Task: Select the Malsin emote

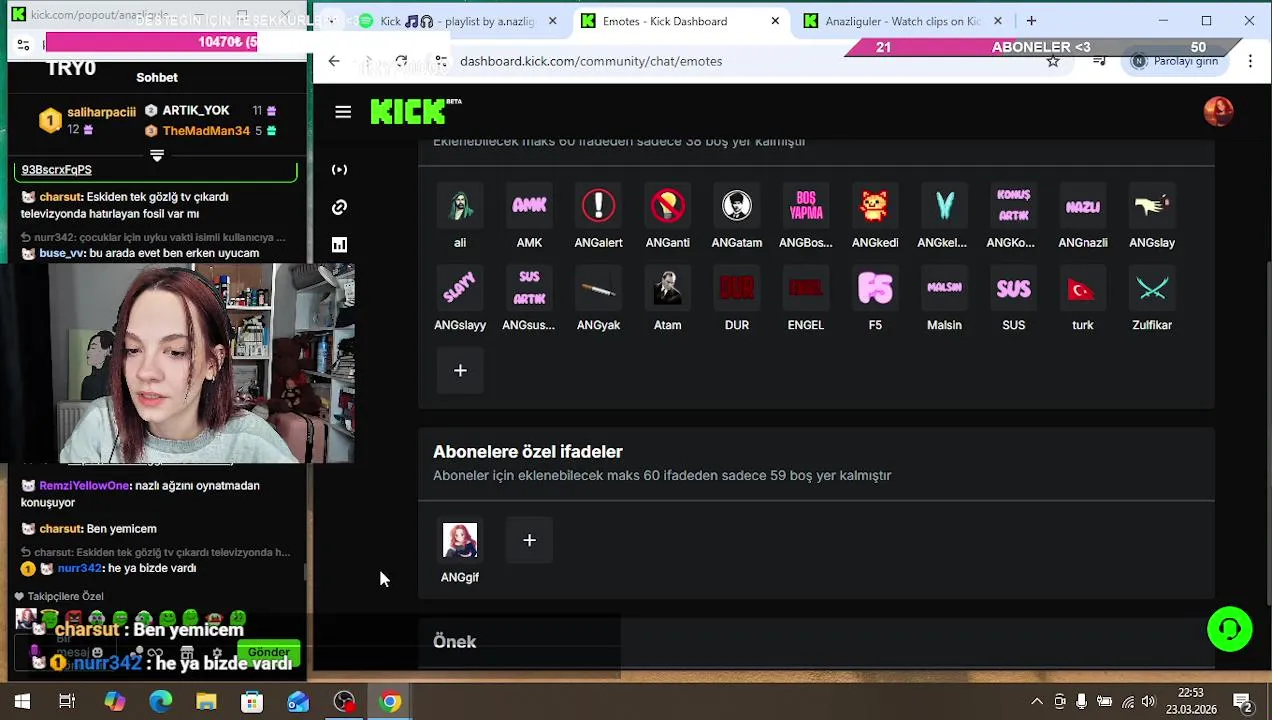Action: [944, 288]
